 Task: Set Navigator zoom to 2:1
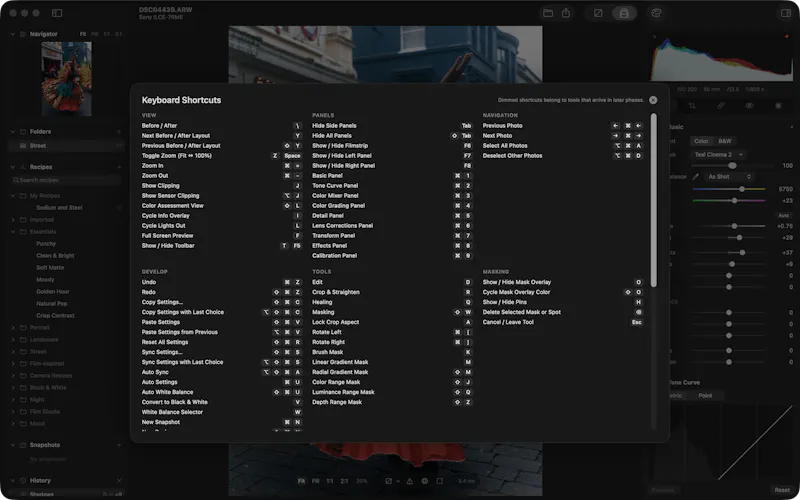tap(118, 34)
